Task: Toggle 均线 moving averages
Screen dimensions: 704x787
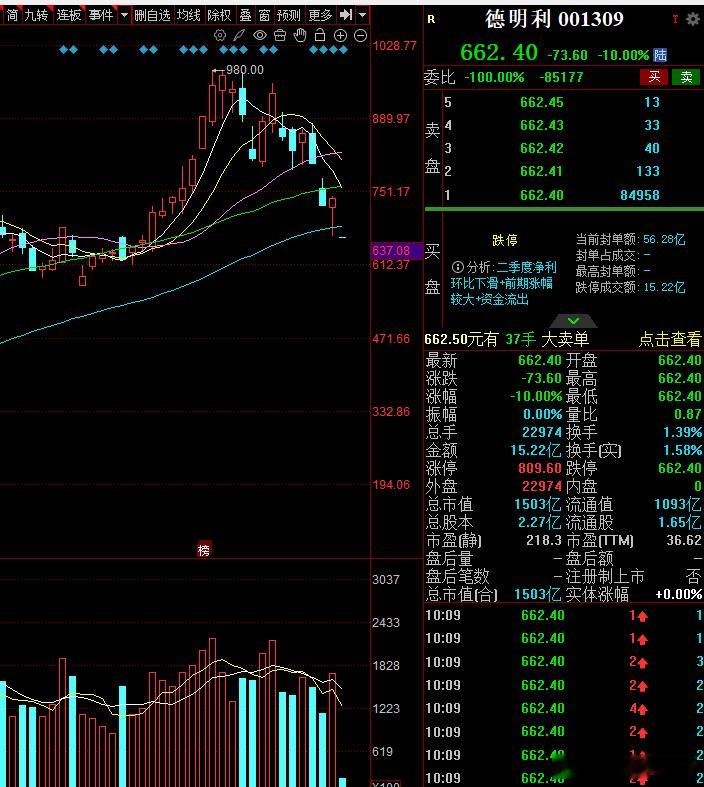Action: [x=189, y=16]
